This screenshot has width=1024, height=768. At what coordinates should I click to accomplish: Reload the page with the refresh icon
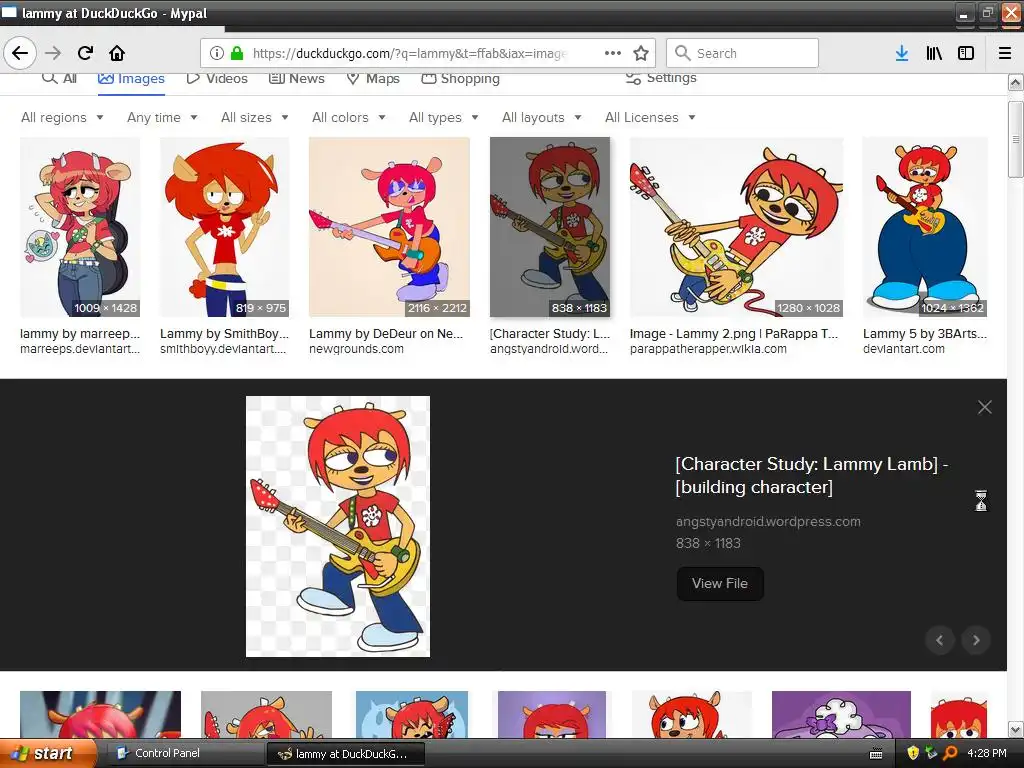pyautogui.click(x=86, y=53)
